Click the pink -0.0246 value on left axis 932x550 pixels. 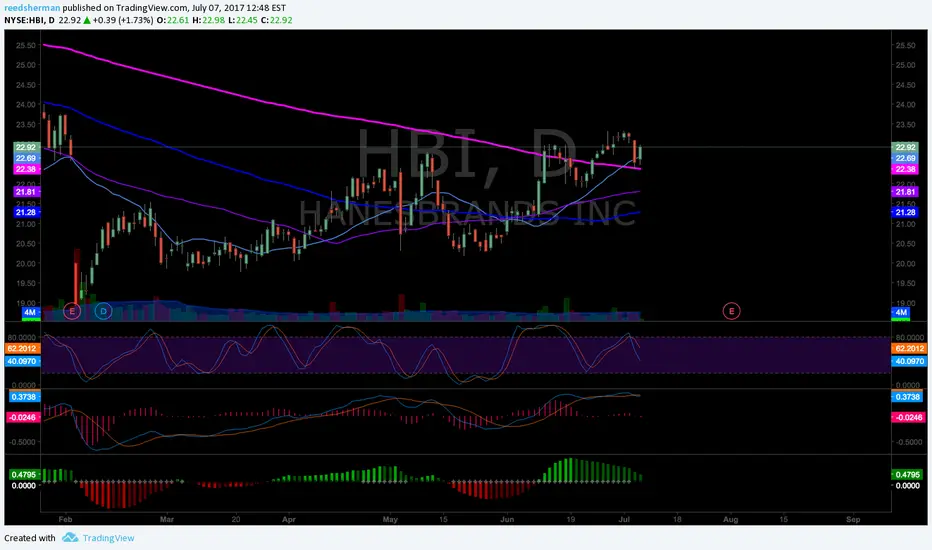tap(23, 417)
